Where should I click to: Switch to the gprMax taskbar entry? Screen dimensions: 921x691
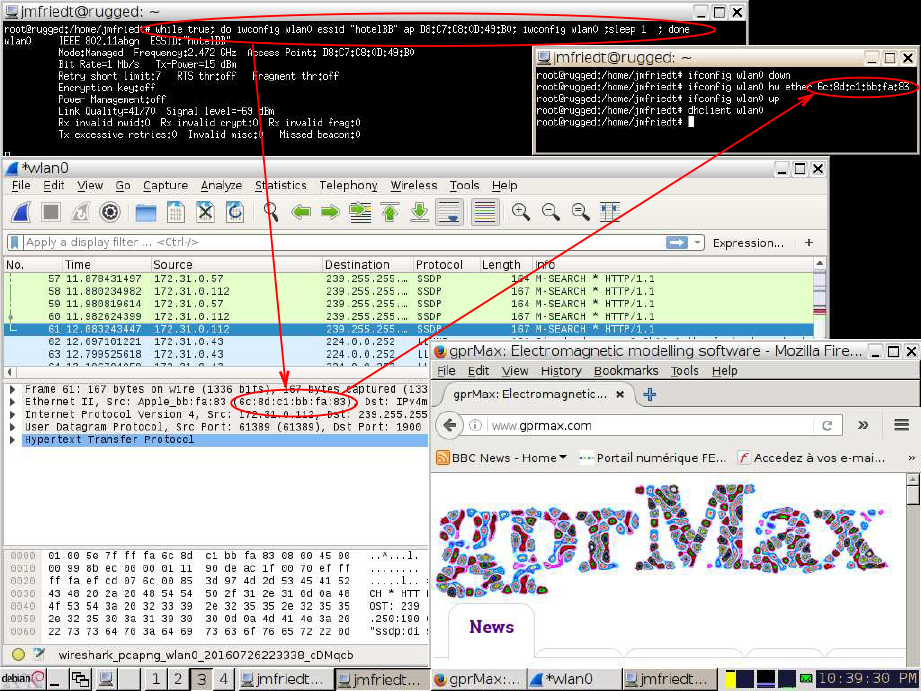[478, 679]
